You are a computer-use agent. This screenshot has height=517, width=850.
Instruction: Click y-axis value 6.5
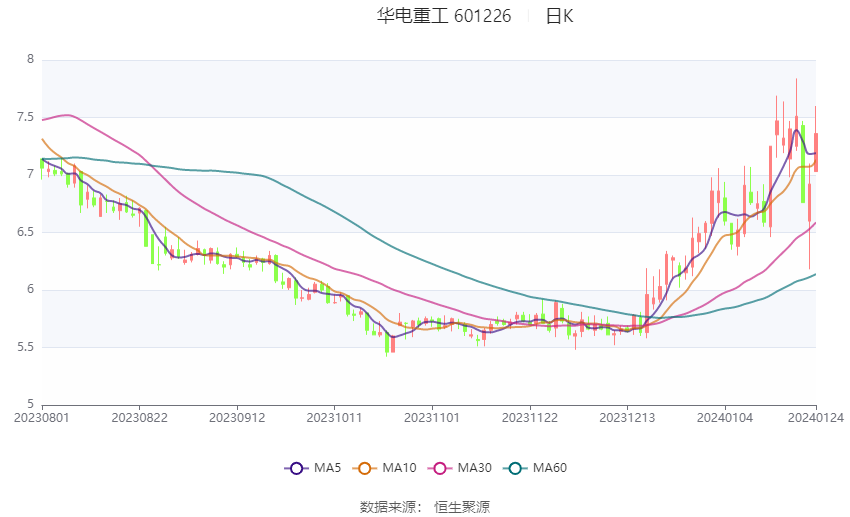coord(25,232)
